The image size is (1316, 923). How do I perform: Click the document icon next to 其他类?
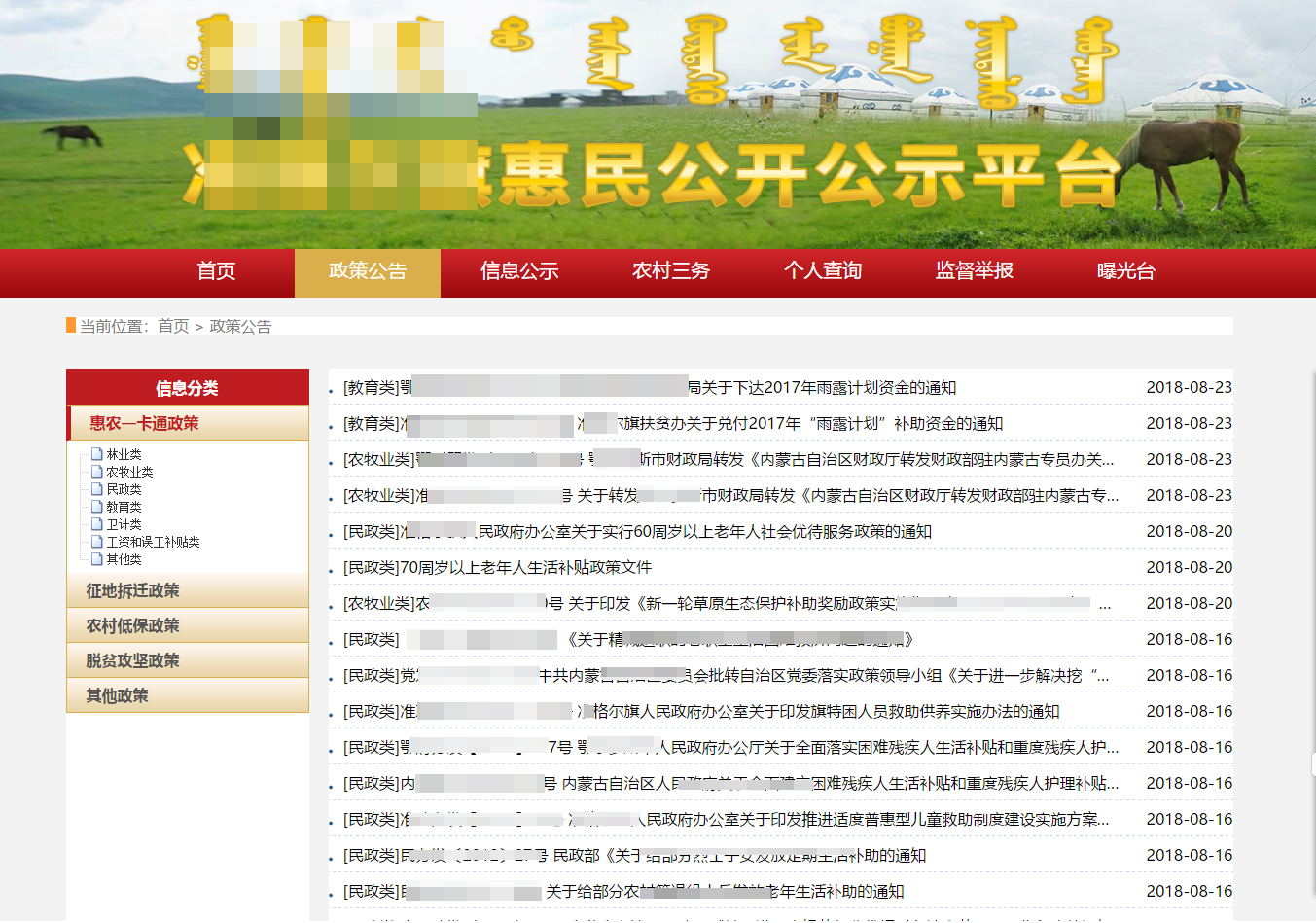(97, 559)
